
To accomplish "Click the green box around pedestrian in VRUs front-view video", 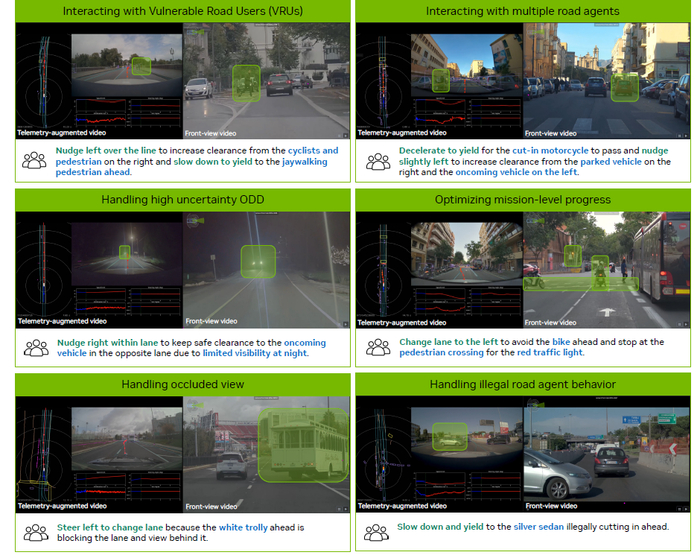I will click(245, 82).
